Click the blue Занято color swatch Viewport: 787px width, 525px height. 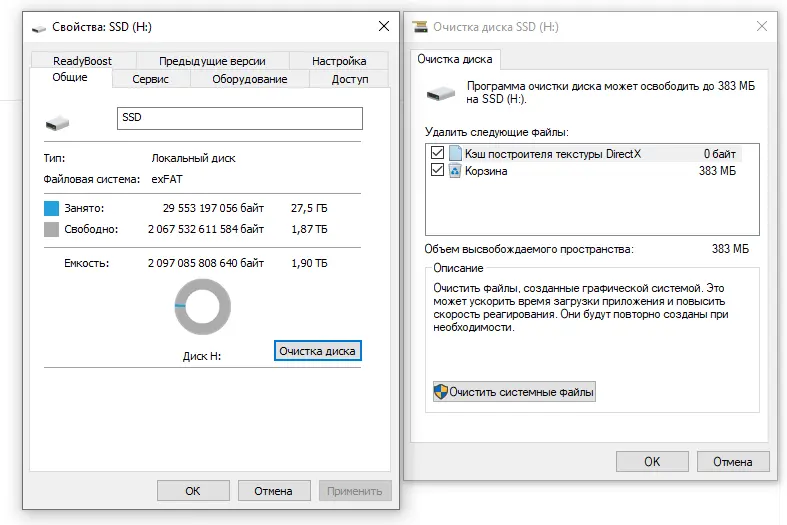[52, 209]
